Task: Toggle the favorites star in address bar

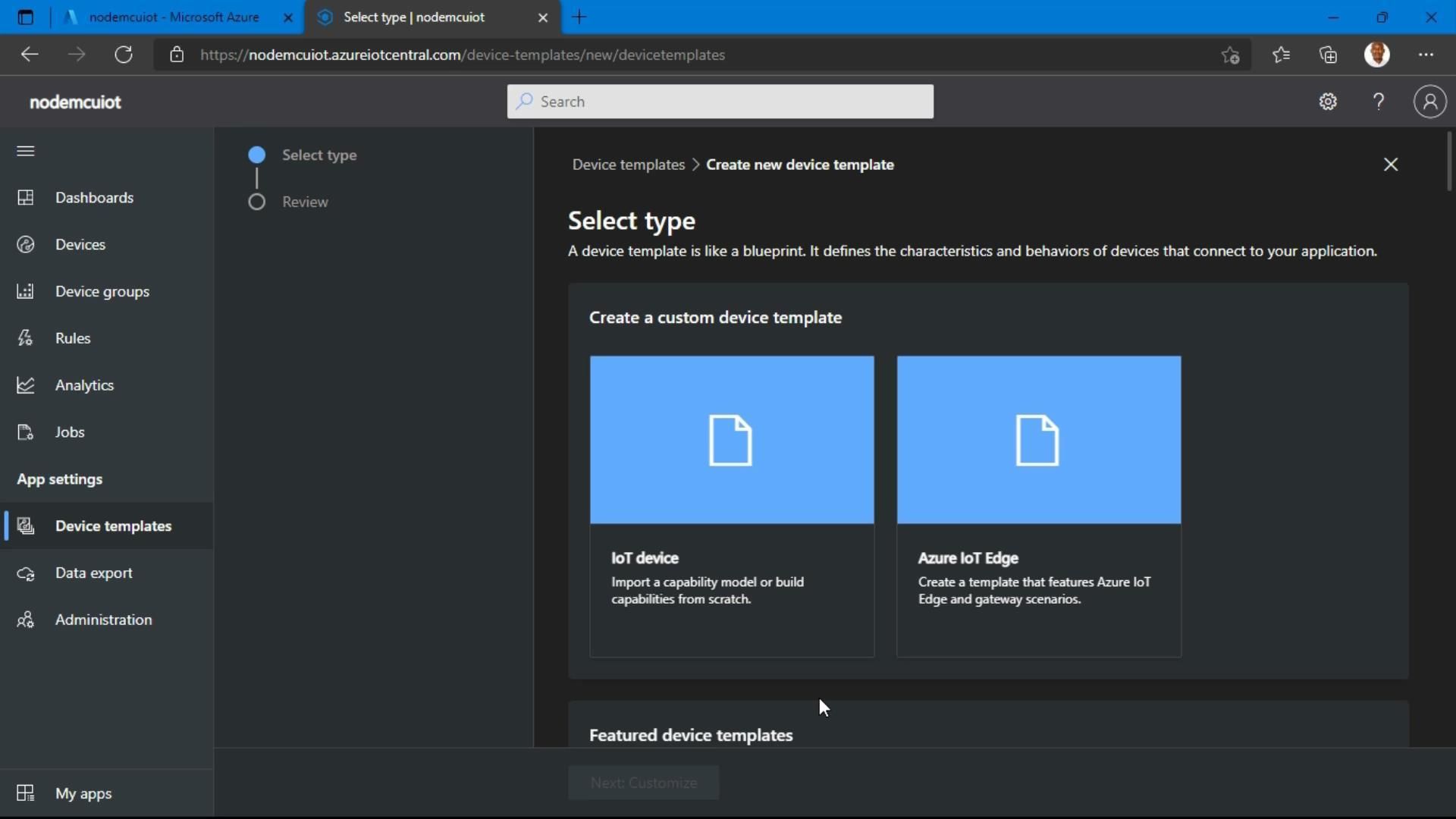Action: (x=1230, y=55)
